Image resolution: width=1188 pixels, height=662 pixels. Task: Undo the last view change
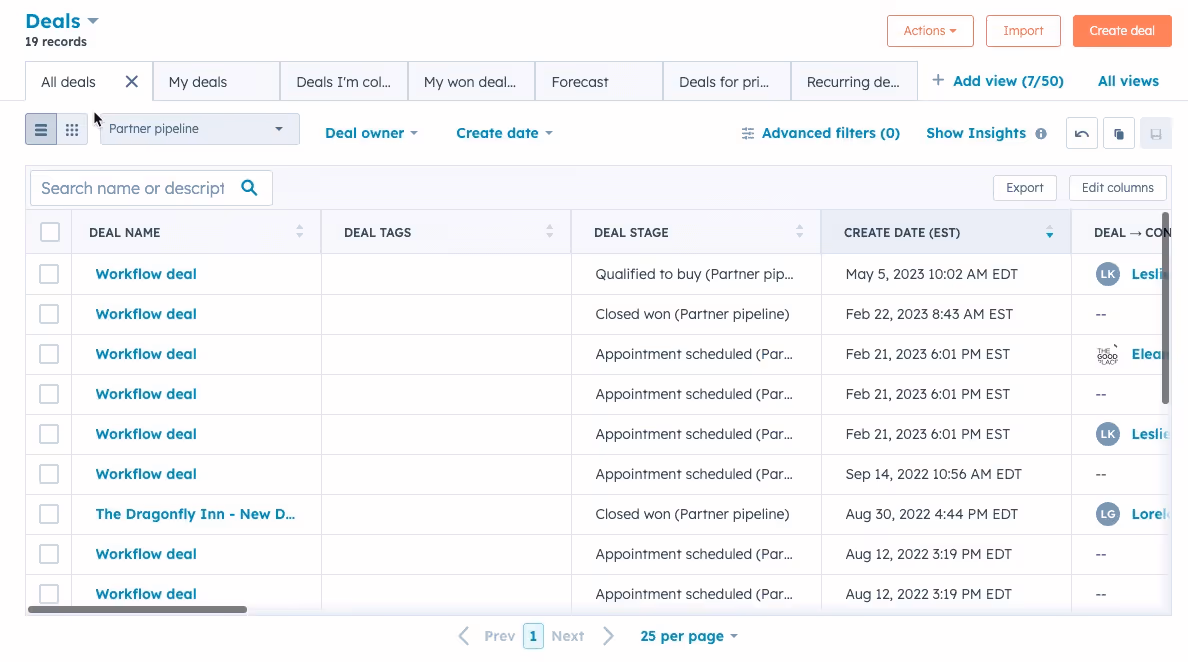[x=1081, y=132]
